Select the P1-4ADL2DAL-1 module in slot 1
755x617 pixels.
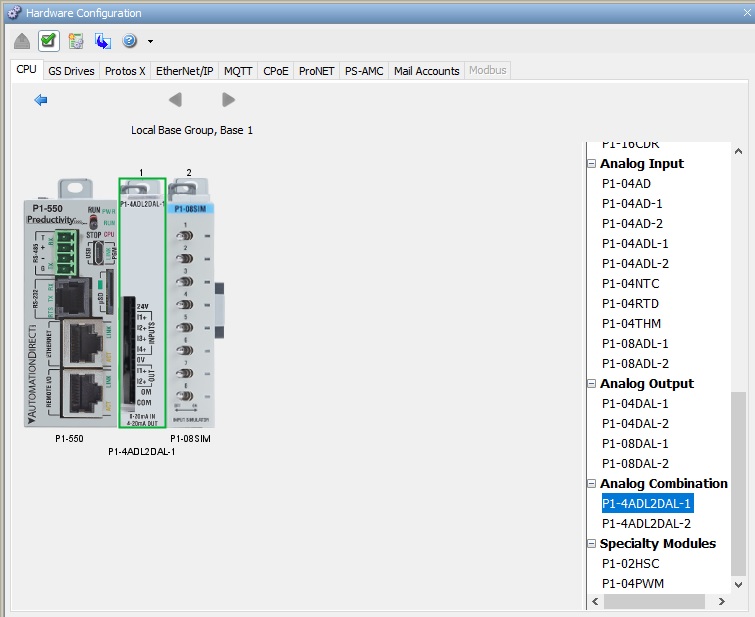pos(143,303)
